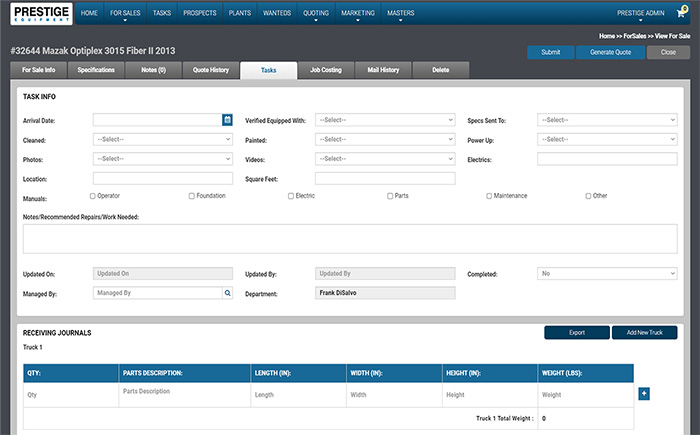Open the Verified Equipped With dropdown

pyautogui.click(x=385, y=120)
